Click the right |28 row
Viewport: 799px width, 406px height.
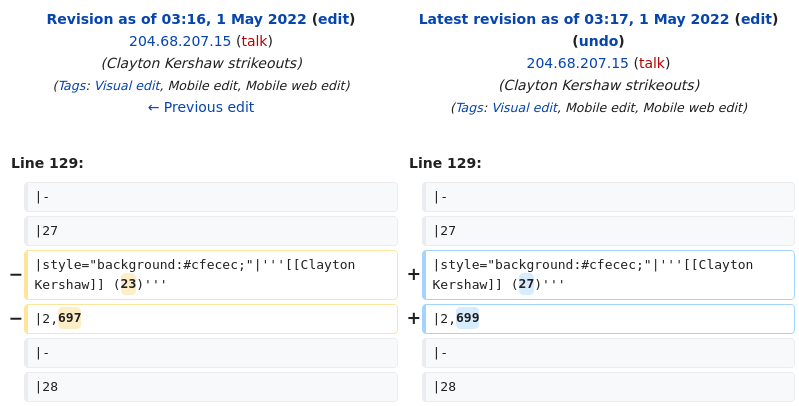[x=608, y=387]
